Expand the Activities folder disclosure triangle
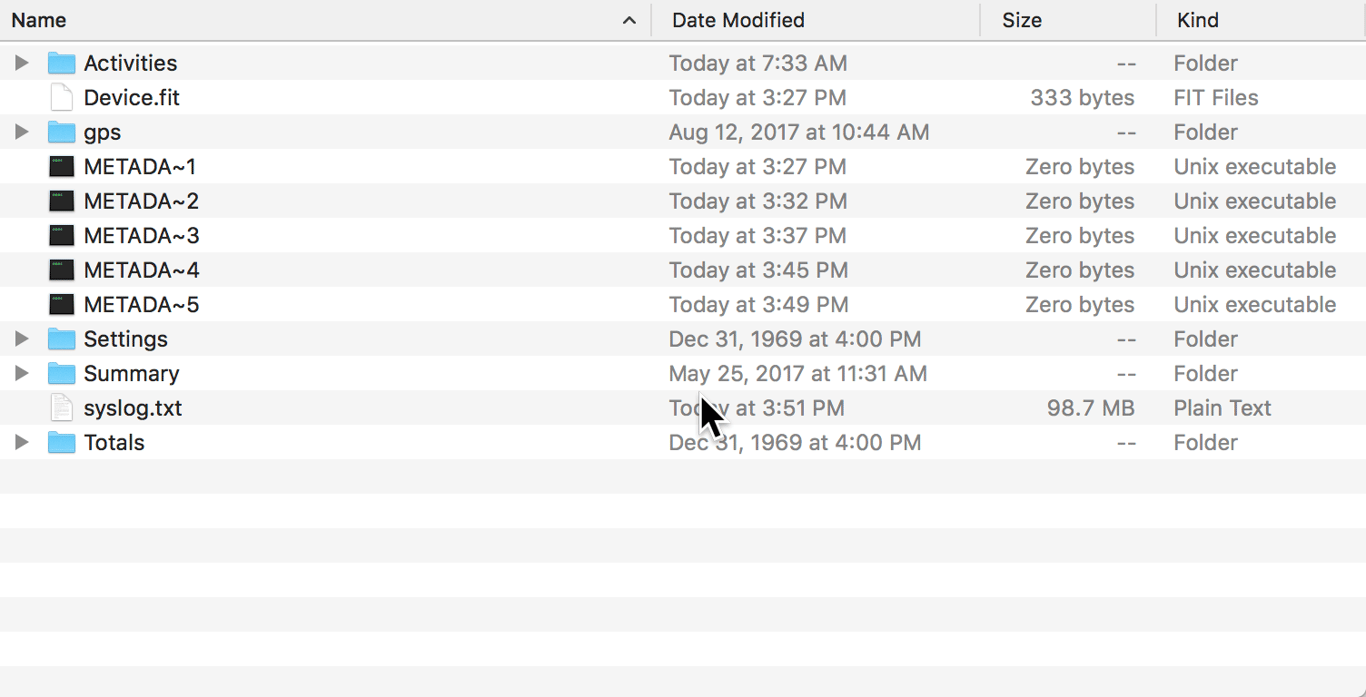 coord(21,63)
